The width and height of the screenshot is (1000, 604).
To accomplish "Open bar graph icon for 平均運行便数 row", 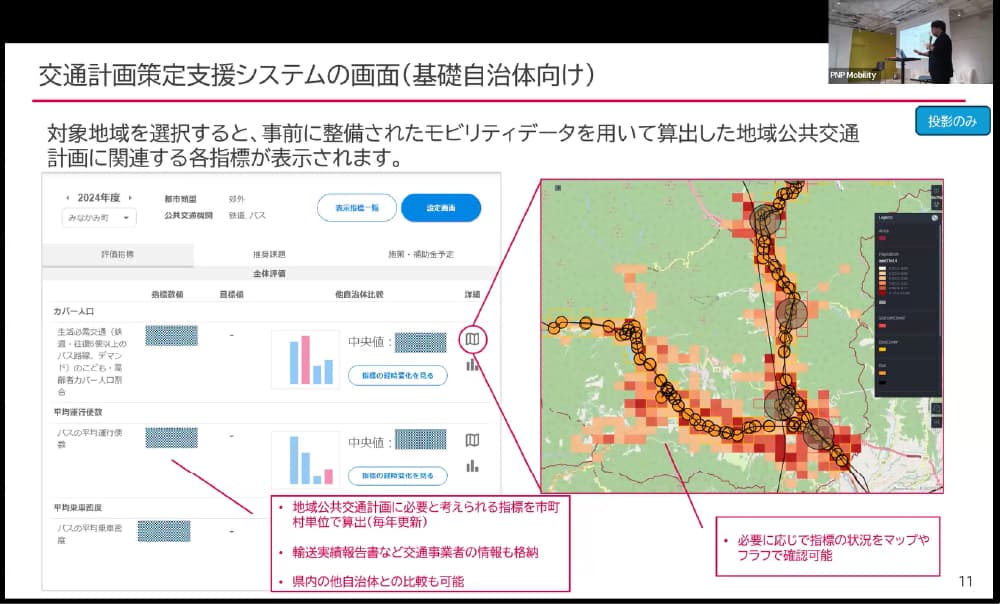I will (473, 465).
